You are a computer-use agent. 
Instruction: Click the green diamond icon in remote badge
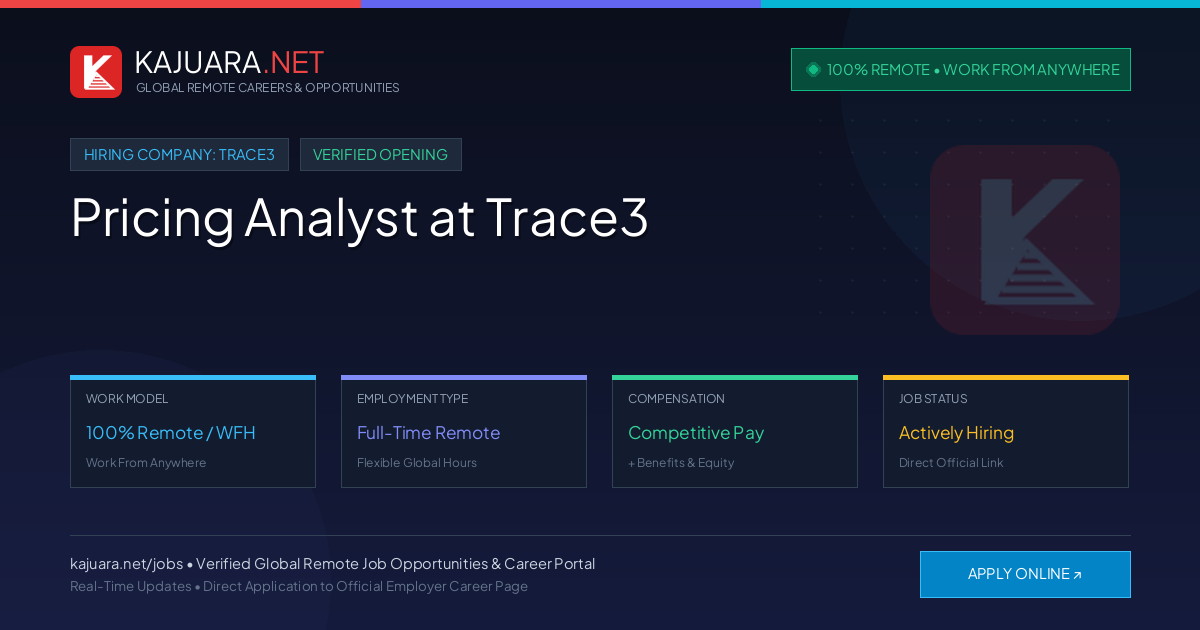tap(813, 69)
